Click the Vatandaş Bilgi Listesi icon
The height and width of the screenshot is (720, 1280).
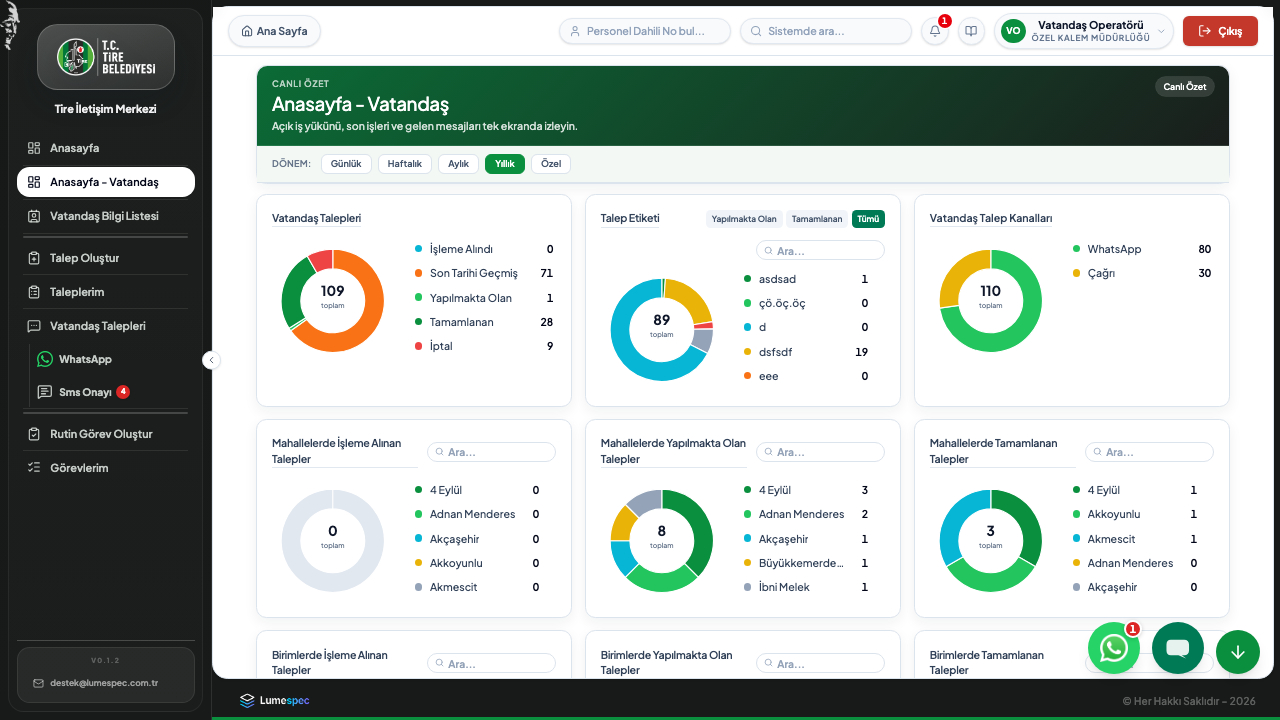(x=34, y=216)
